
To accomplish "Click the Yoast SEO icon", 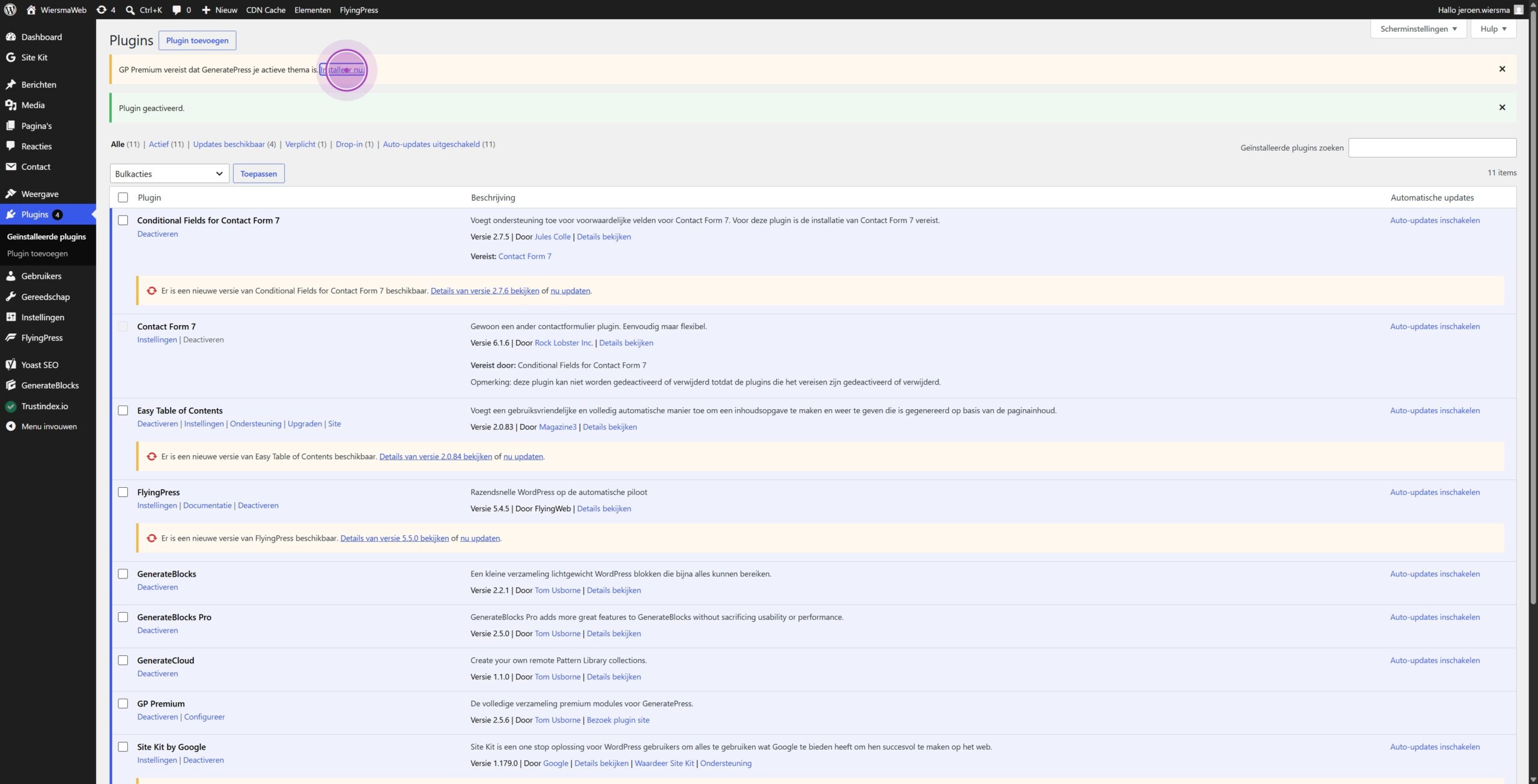I will [11, 364].
